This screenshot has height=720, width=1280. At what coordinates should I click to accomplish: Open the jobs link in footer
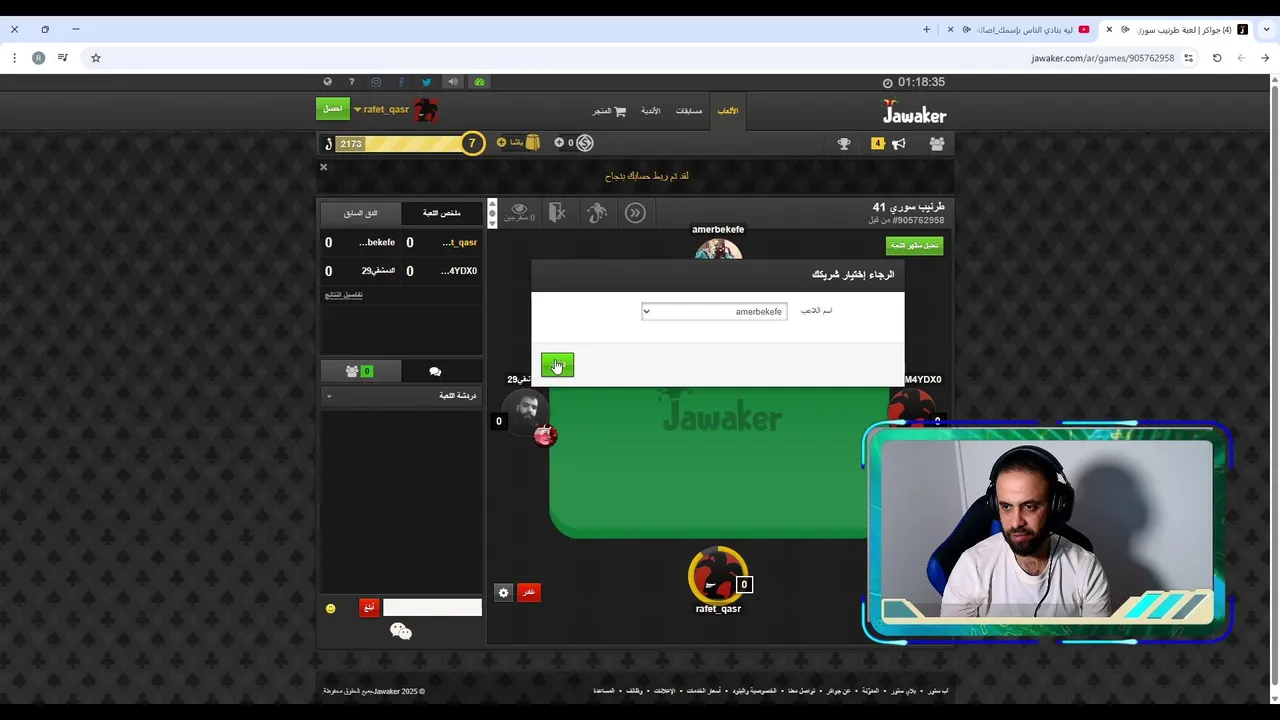coord(634,691)
